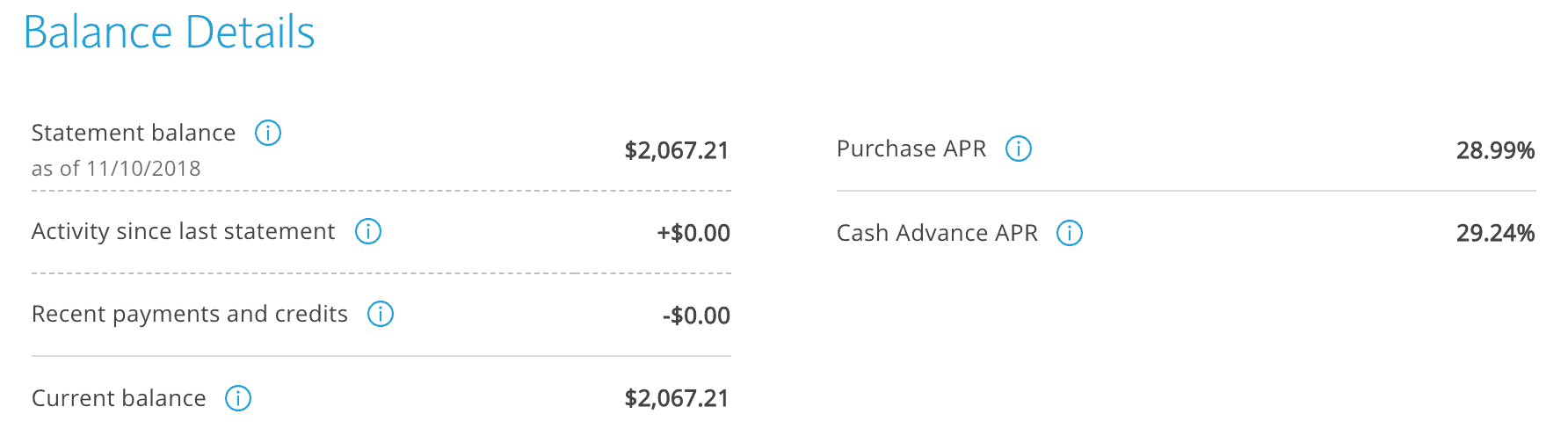This screenshot has height=443, width=1568.
Task: Select the Recent payments and credits label
Action: coord(190,314)
